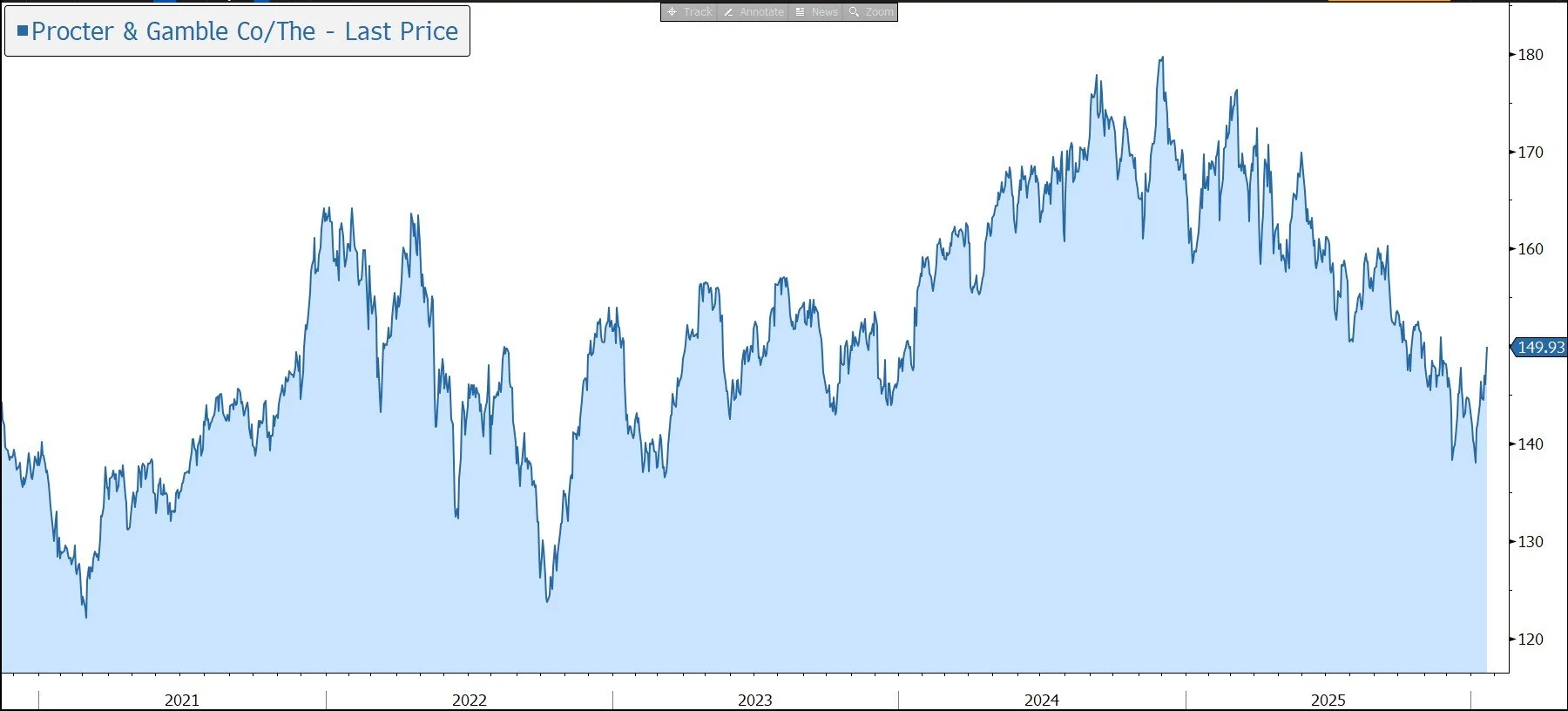1568x711 pixels.
Task: Click the 2024 year label on time axis
Action: coord(1042,700)
